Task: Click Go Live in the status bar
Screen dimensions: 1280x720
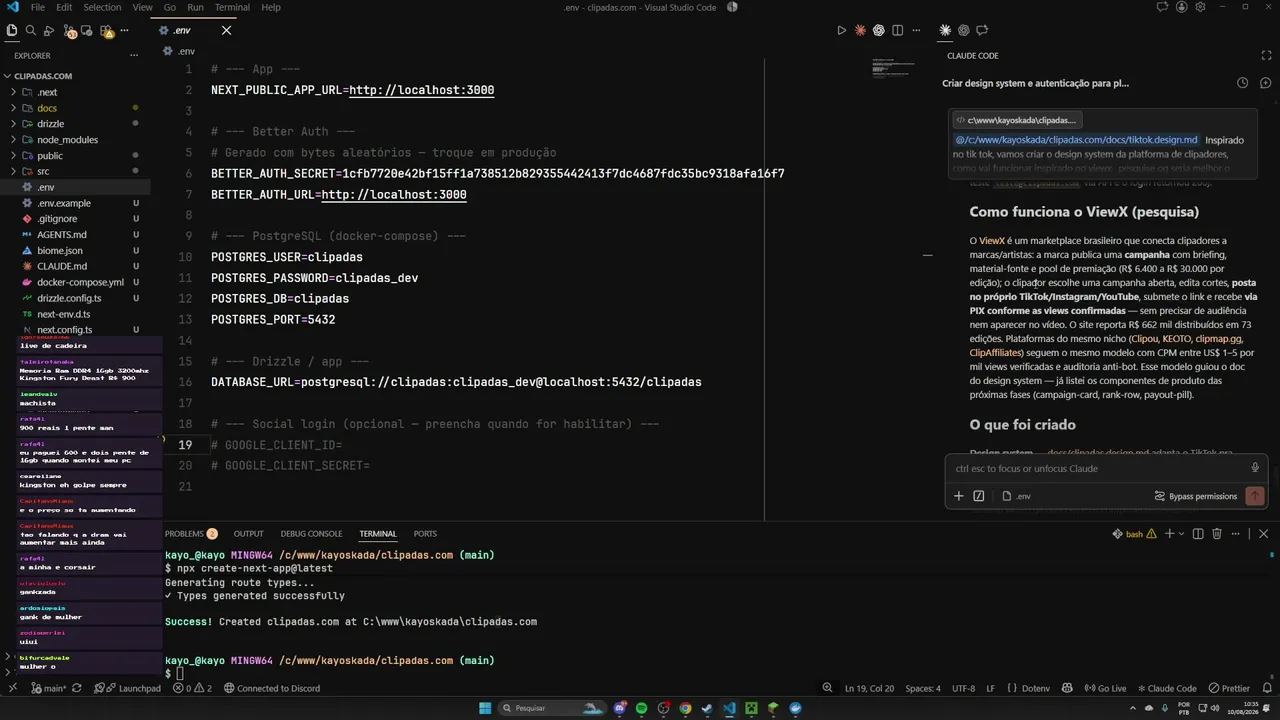Action: 1105,688
